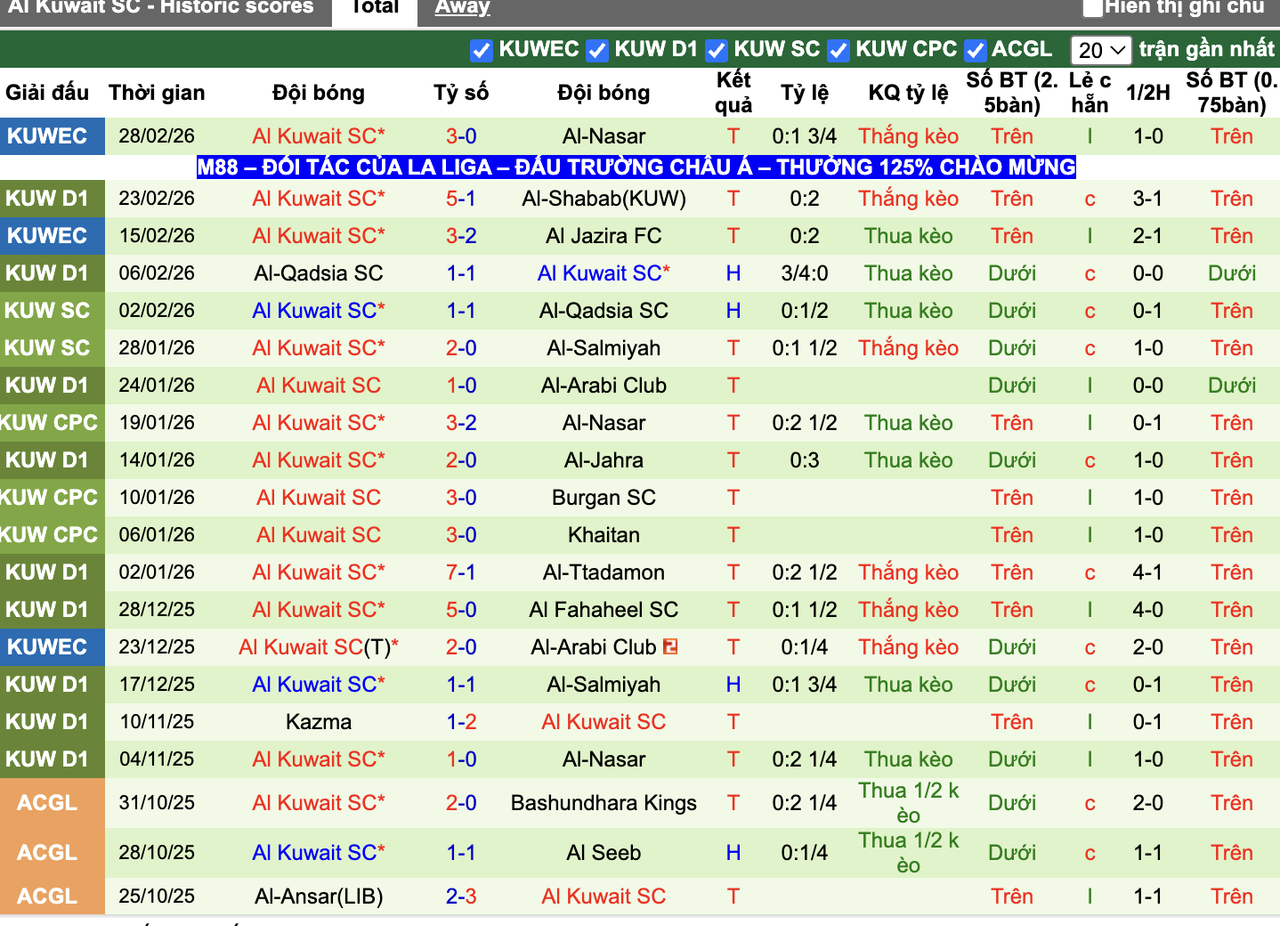1280x926 pixels.
Task: Select Al-Salmiyah in the 28/01/26 row
Action: (604, 348)
